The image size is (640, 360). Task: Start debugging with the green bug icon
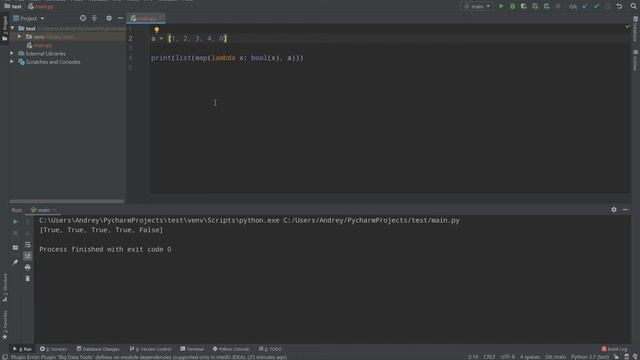point(512,6)
